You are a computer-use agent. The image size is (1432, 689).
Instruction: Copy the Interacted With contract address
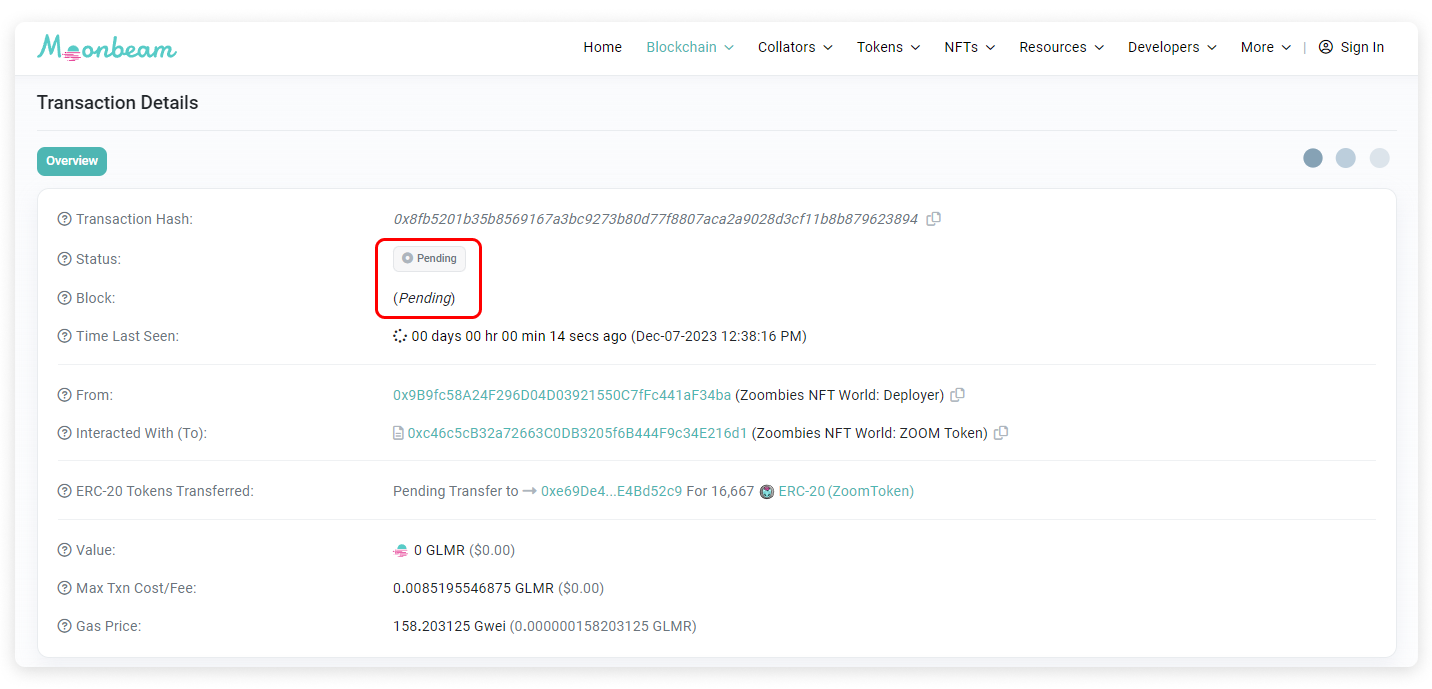(1001, 433)
